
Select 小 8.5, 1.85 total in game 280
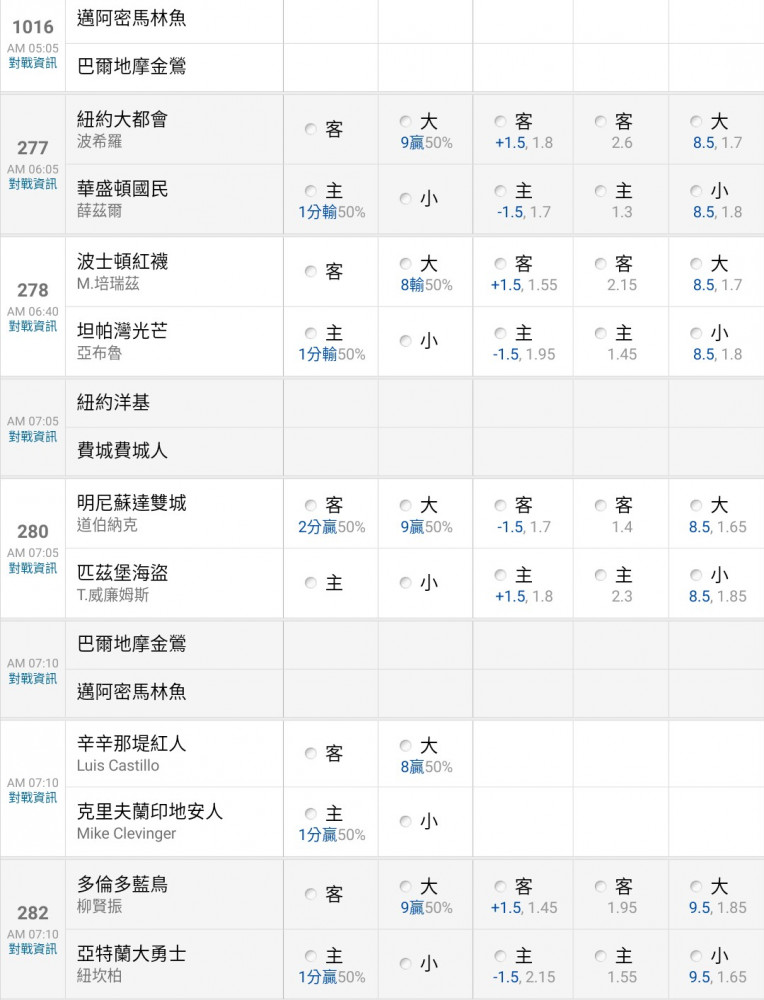(x=696, y=575)
